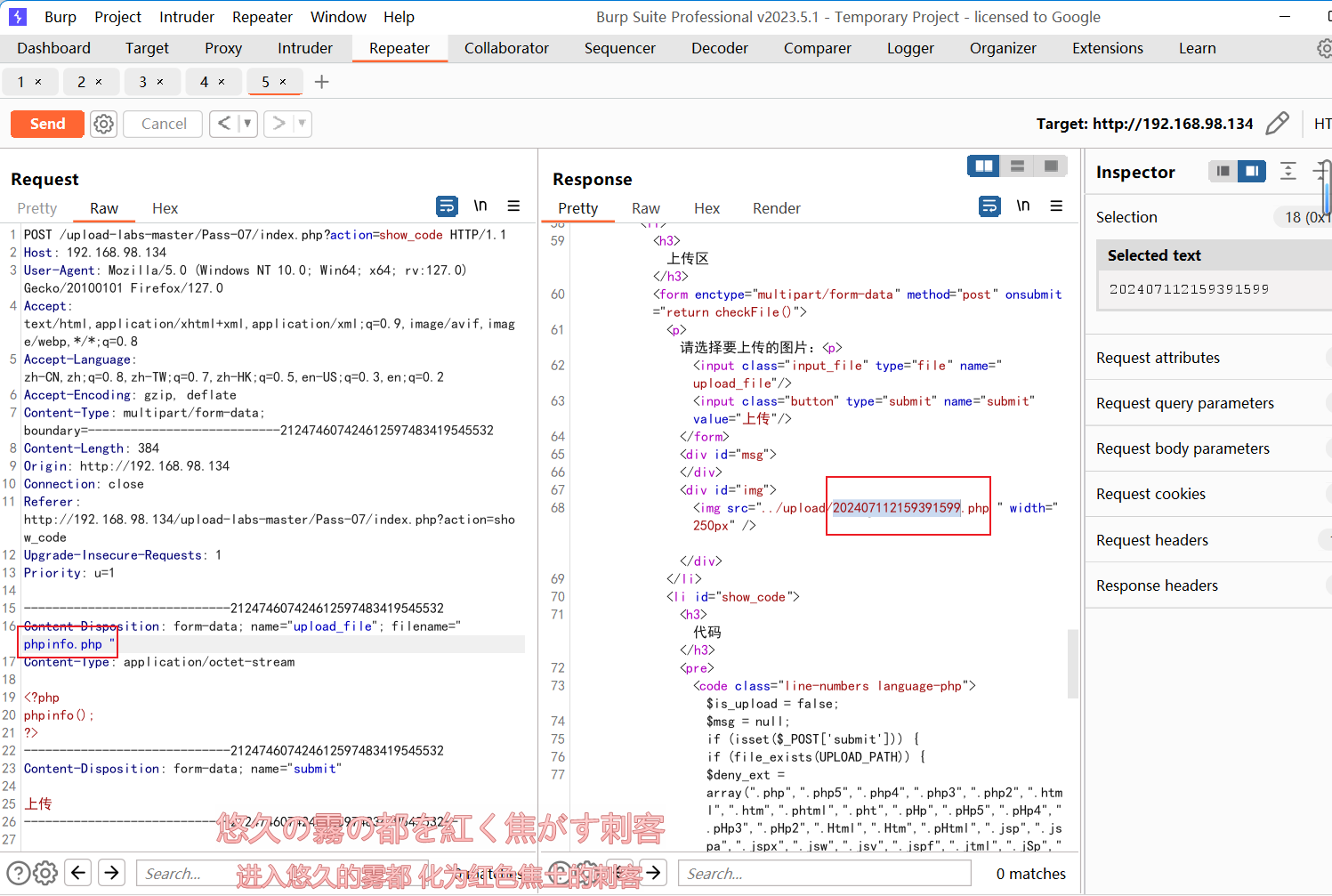Open request pane options menu icon
The image size is (1332, 896).
513,206
